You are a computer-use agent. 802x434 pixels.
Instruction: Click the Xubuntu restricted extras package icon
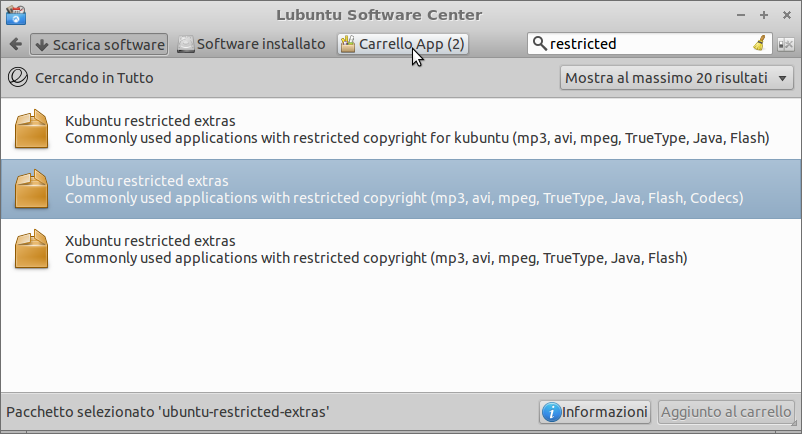point(32,248)
